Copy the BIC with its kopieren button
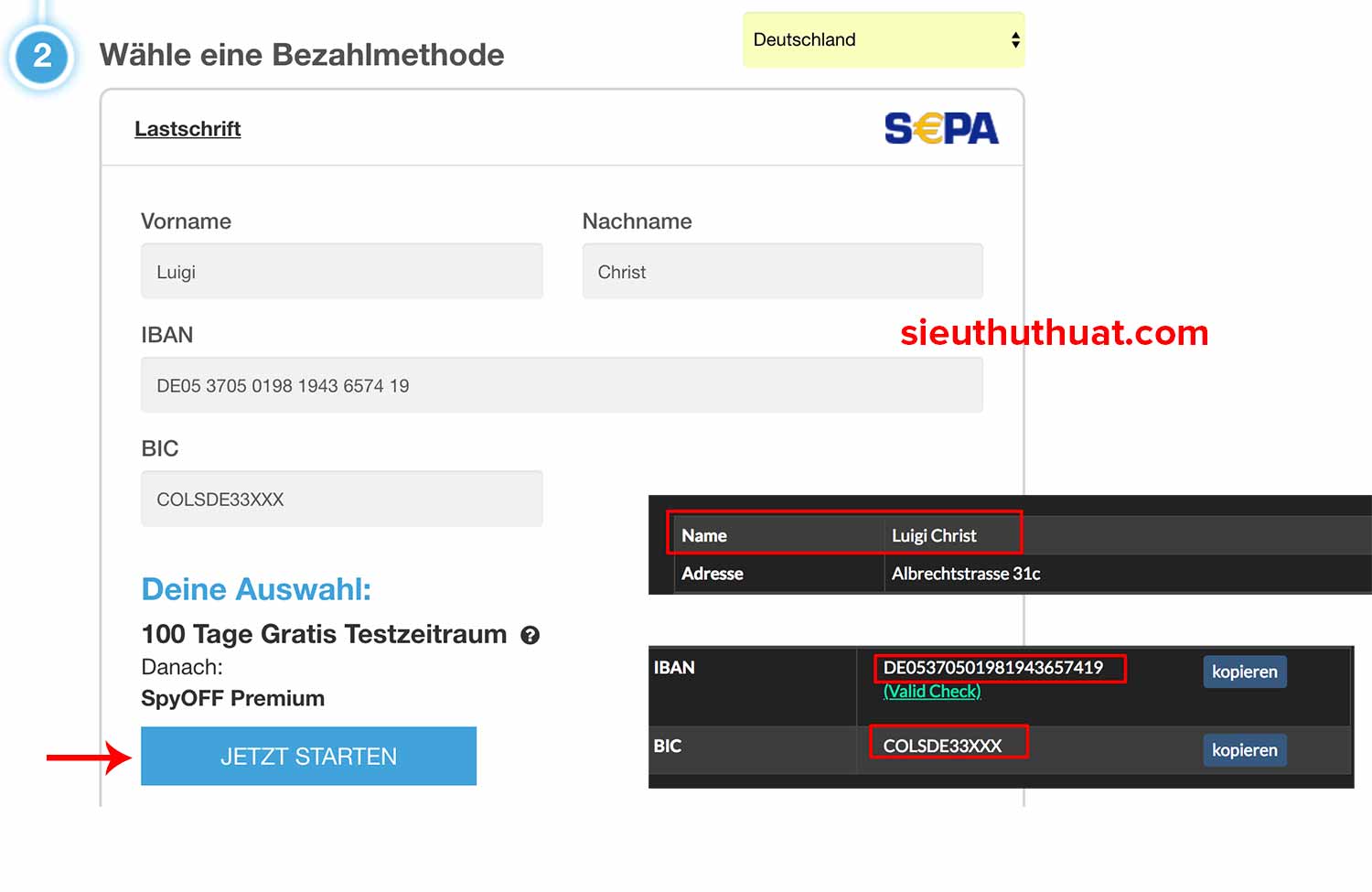The height and width of the screenshot is (892, 1372). pyautogui.click(x=1244, y=750)
